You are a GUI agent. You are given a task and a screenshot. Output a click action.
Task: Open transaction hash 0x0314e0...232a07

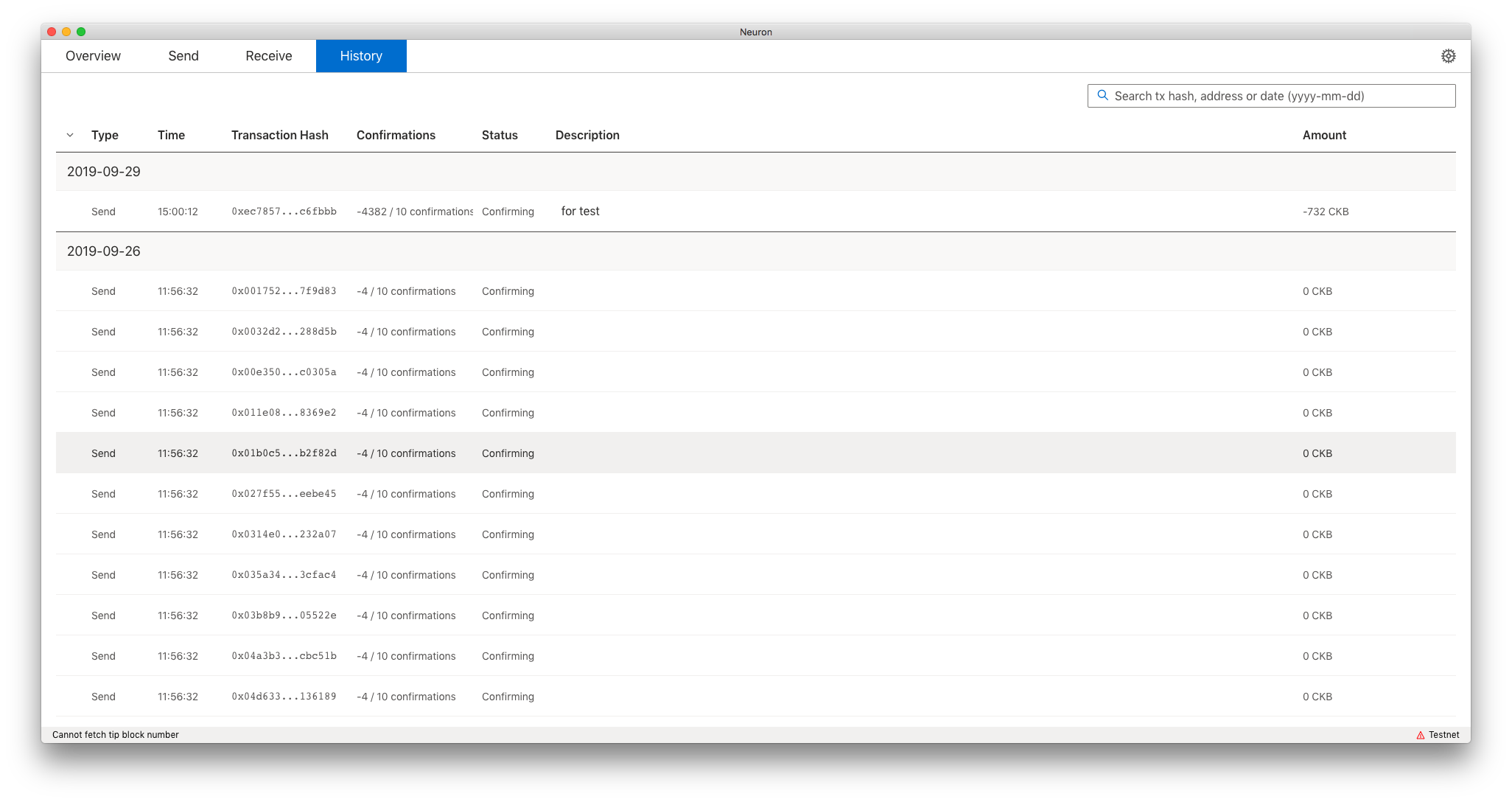[284, 534]
